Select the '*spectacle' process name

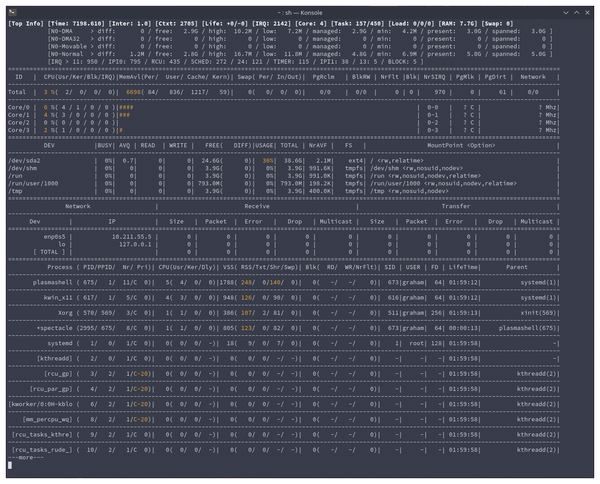(54, 328)
